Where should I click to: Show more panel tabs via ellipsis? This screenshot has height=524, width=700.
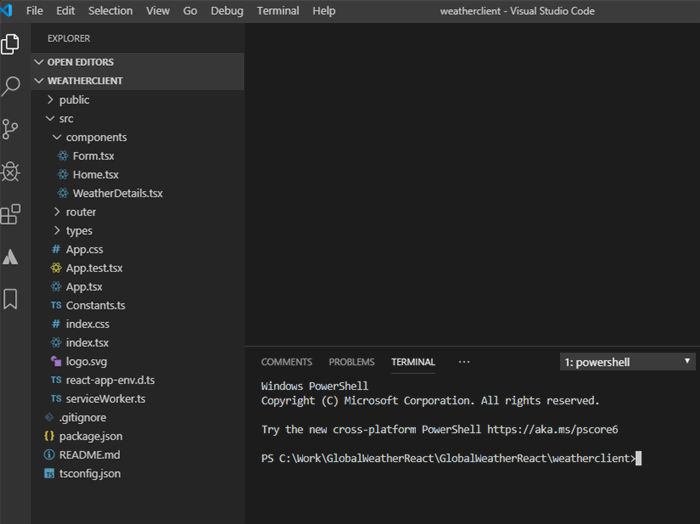point(464,362)
